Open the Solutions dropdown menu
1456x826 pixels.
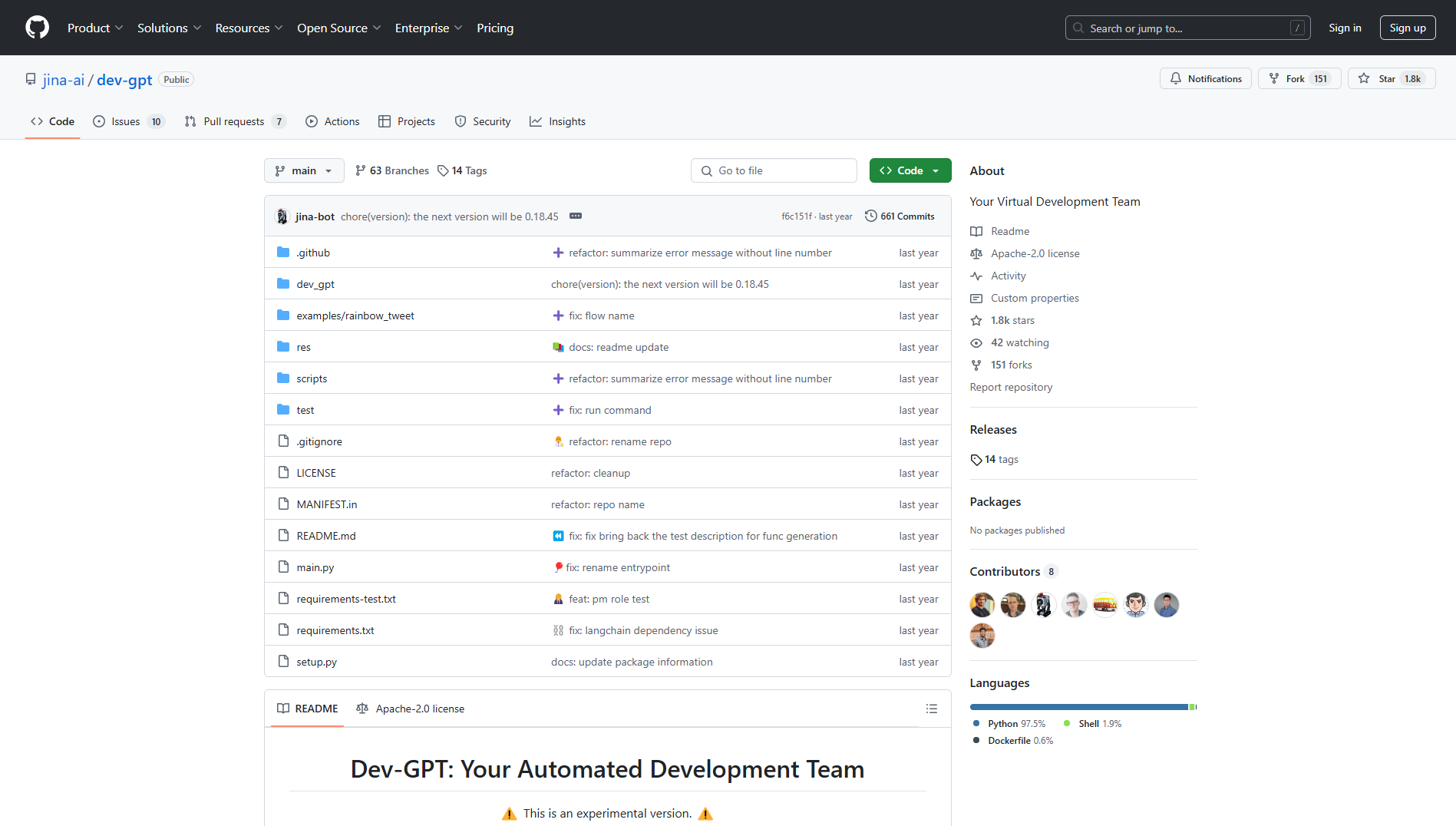[170, 28]
